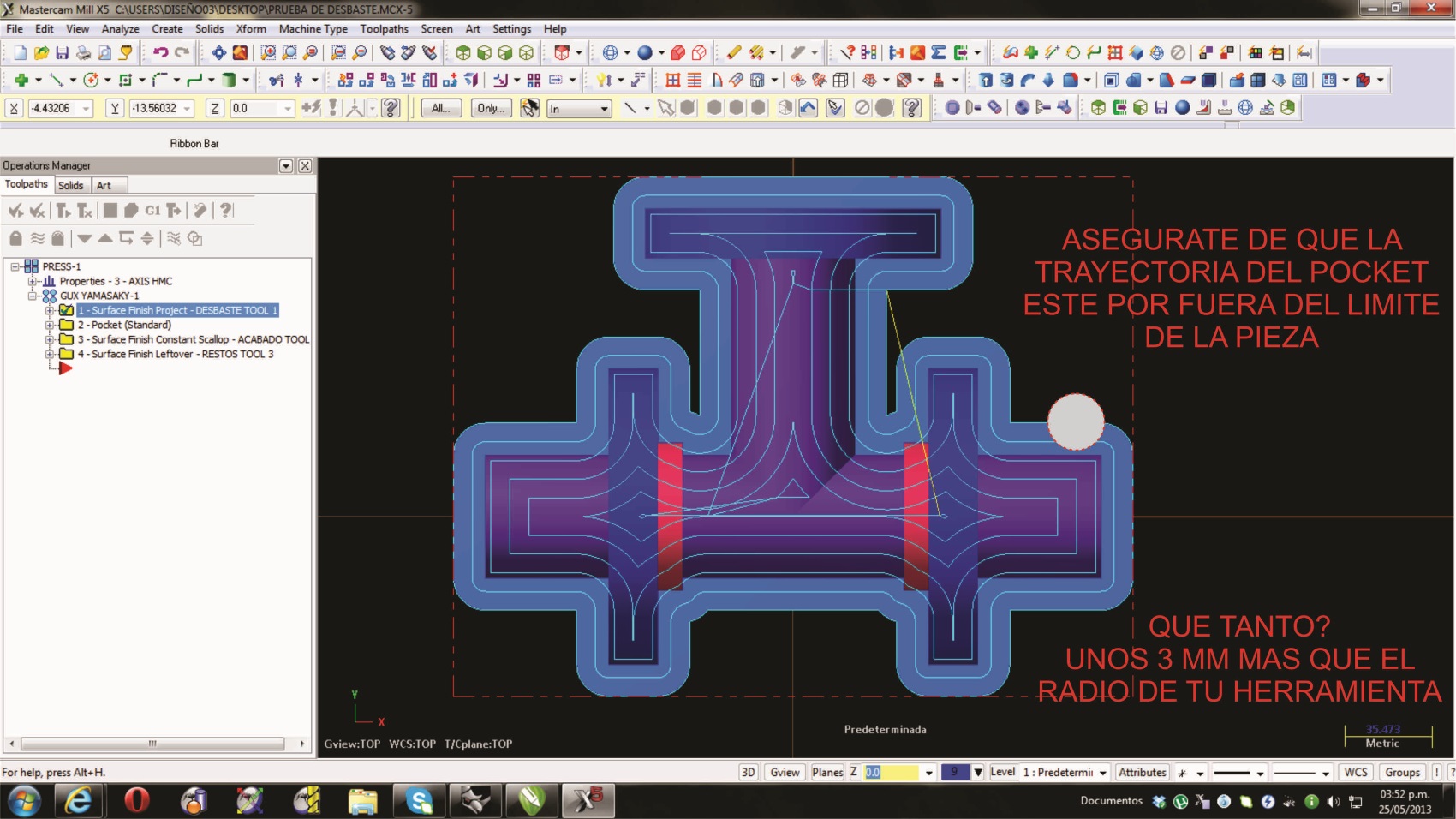The height and width of the screenshot is (819, 1456).
Task: Click the All... selection button
Action: point(441,108)
